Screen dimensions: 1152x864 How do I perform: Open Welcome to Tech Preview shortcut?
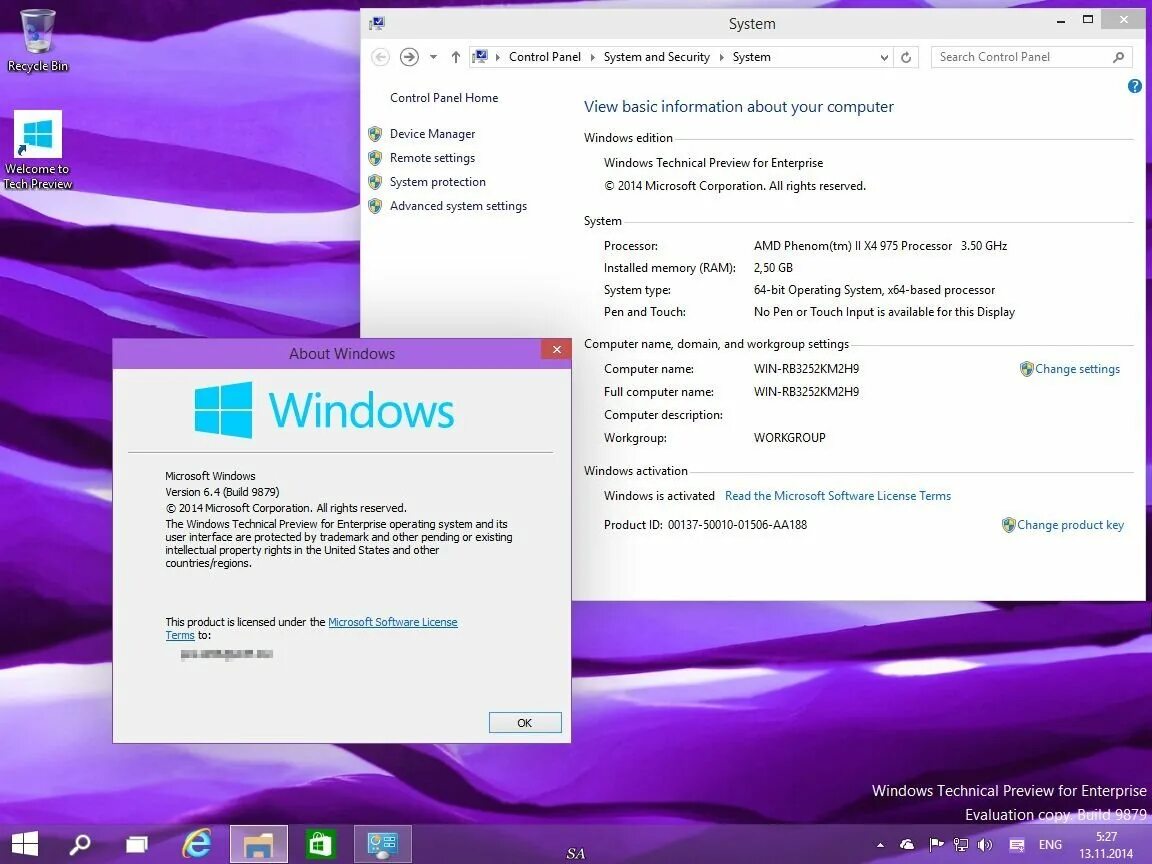pos(37,151)
